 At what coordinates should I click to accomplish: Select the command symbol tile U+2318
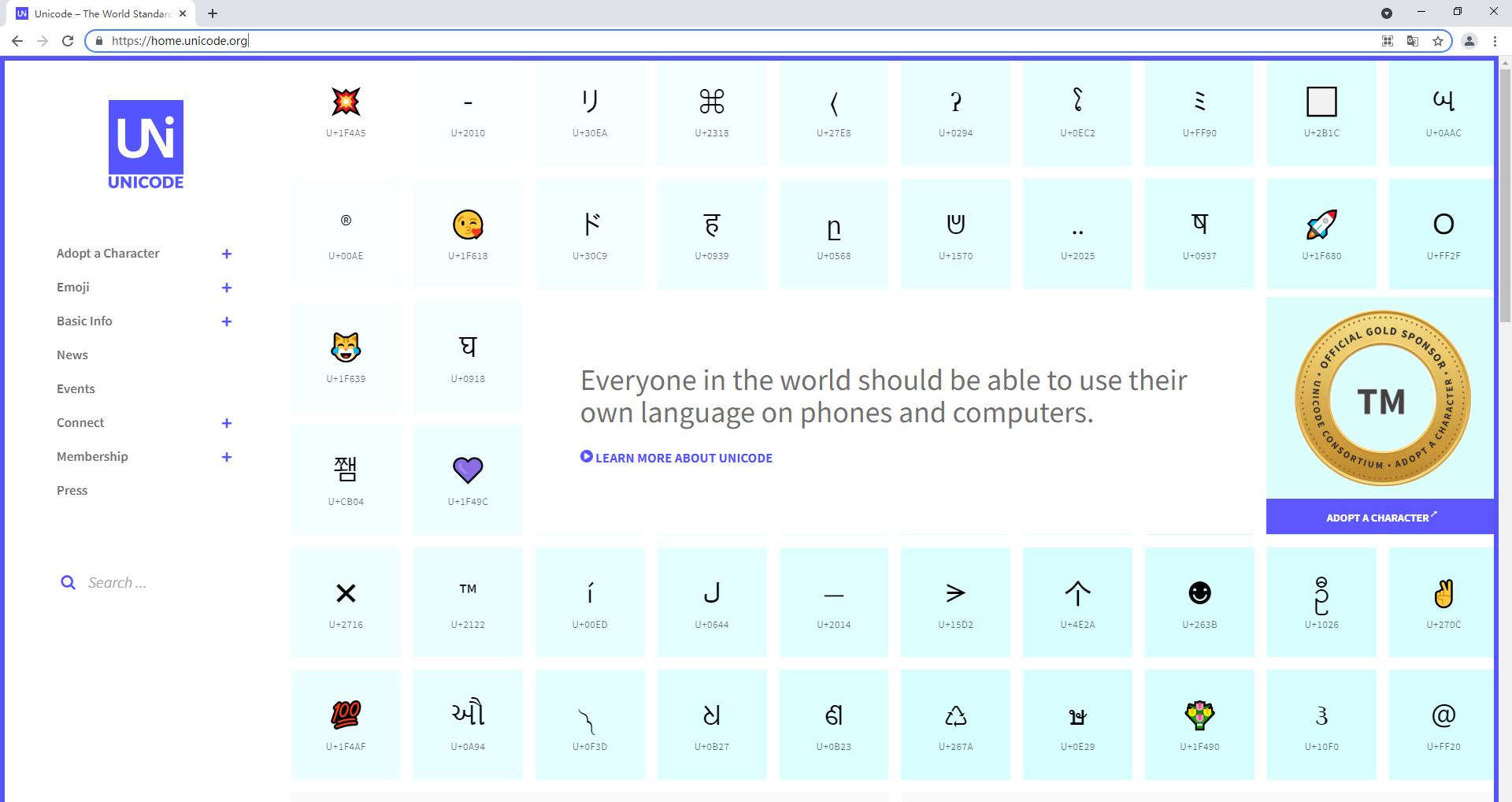click(x=712, y=112)
